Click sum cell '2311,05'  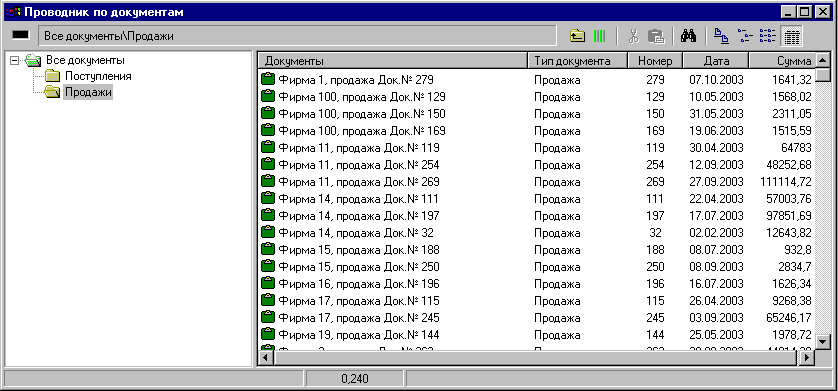coord(792,114)
